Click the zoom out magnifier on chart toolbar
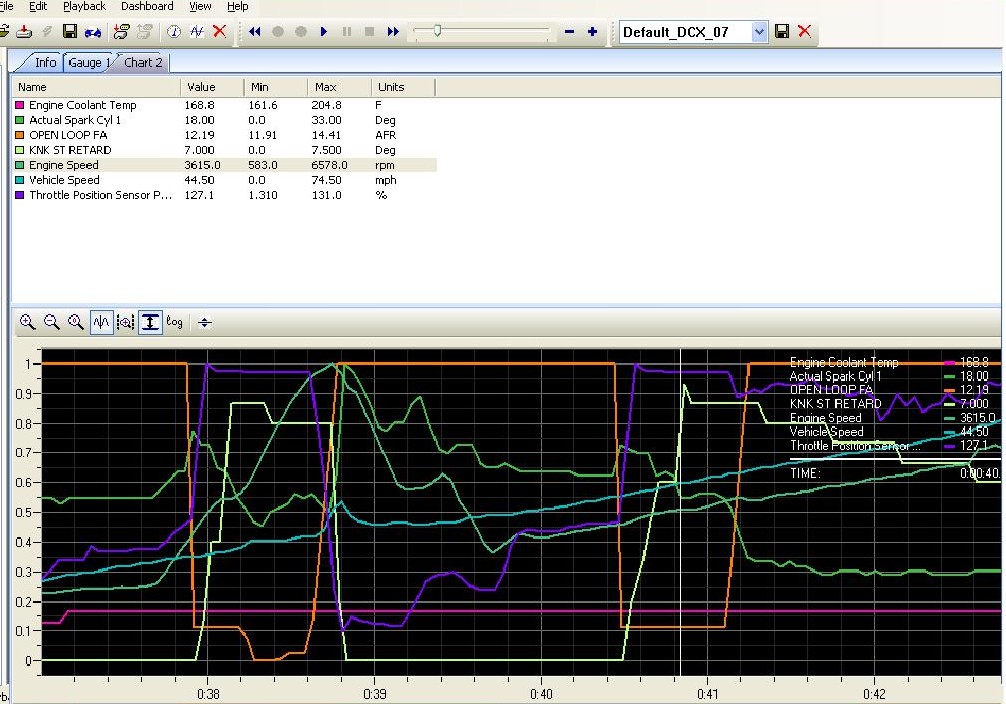 click(x=51, y=322)
